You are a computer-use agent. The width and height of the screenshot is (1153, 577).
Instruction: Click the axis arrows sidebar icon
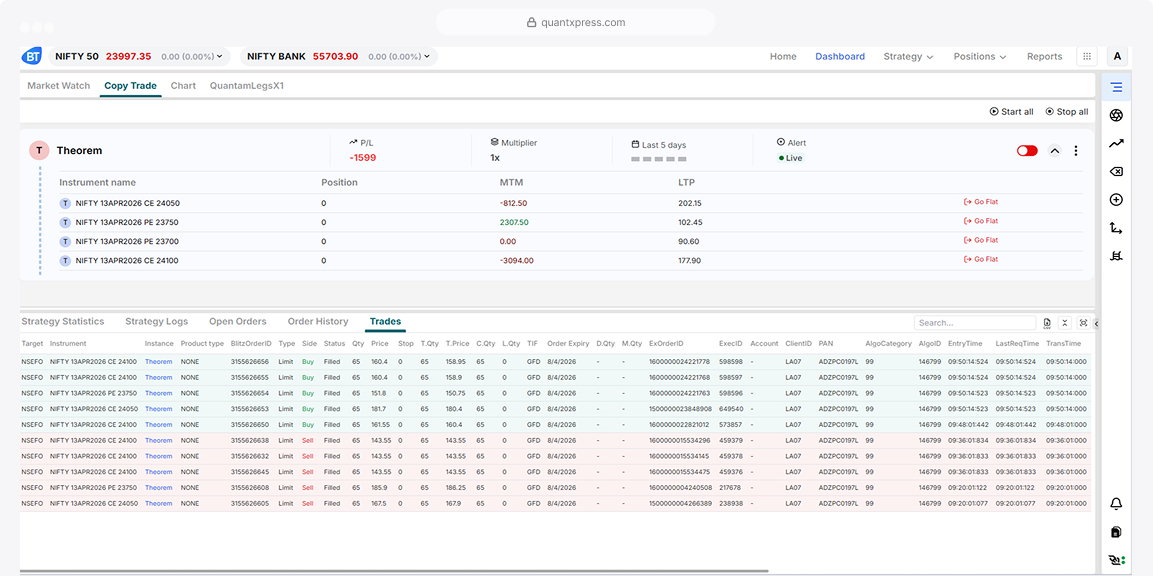1116,229
